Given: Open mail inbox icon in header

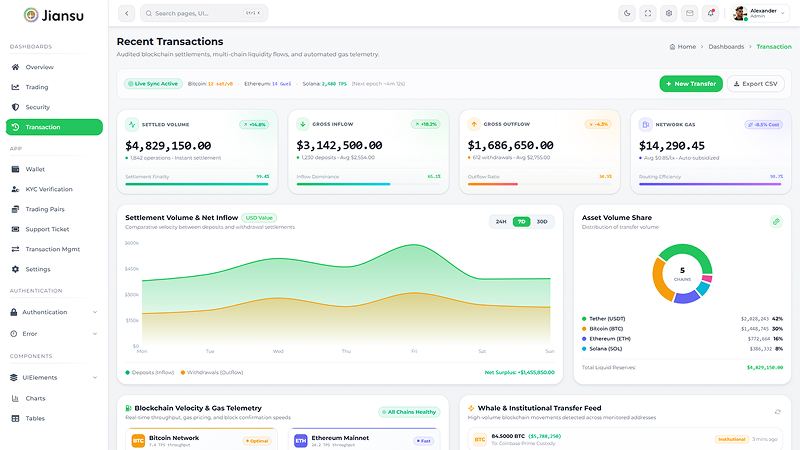Looking at the screenshot, I should pyautogui.click(x=690, y=13).
